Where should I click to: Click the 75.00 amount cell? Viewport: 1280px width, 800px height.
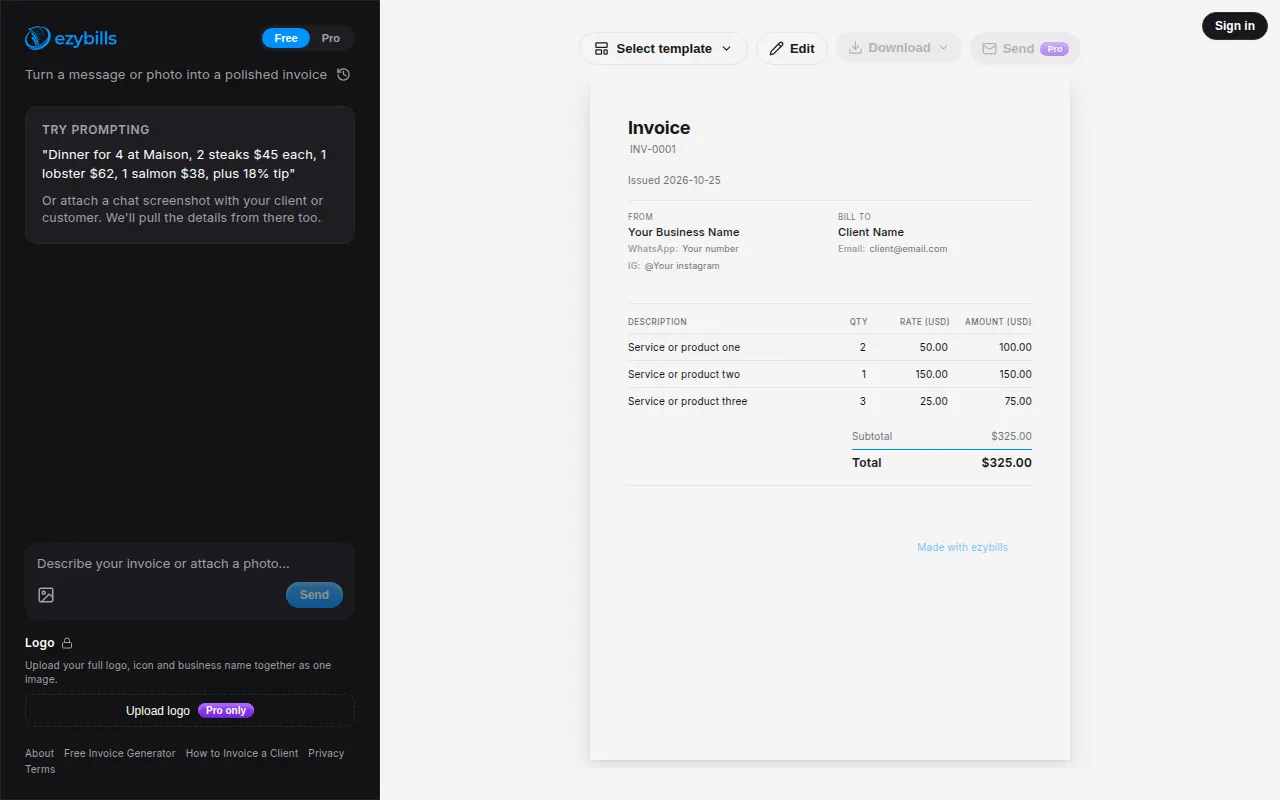click(1018, 401)
